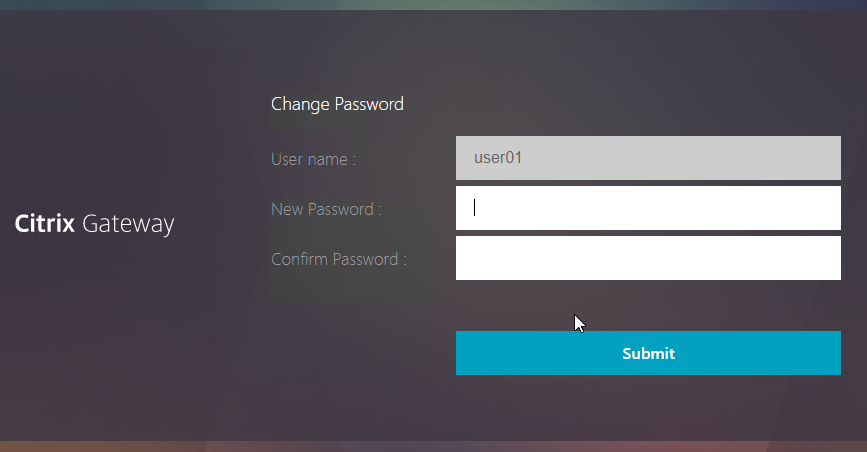Focus the Confirm Password input field
This screenshot has height=452, width=867.
(x=648, y=258)
